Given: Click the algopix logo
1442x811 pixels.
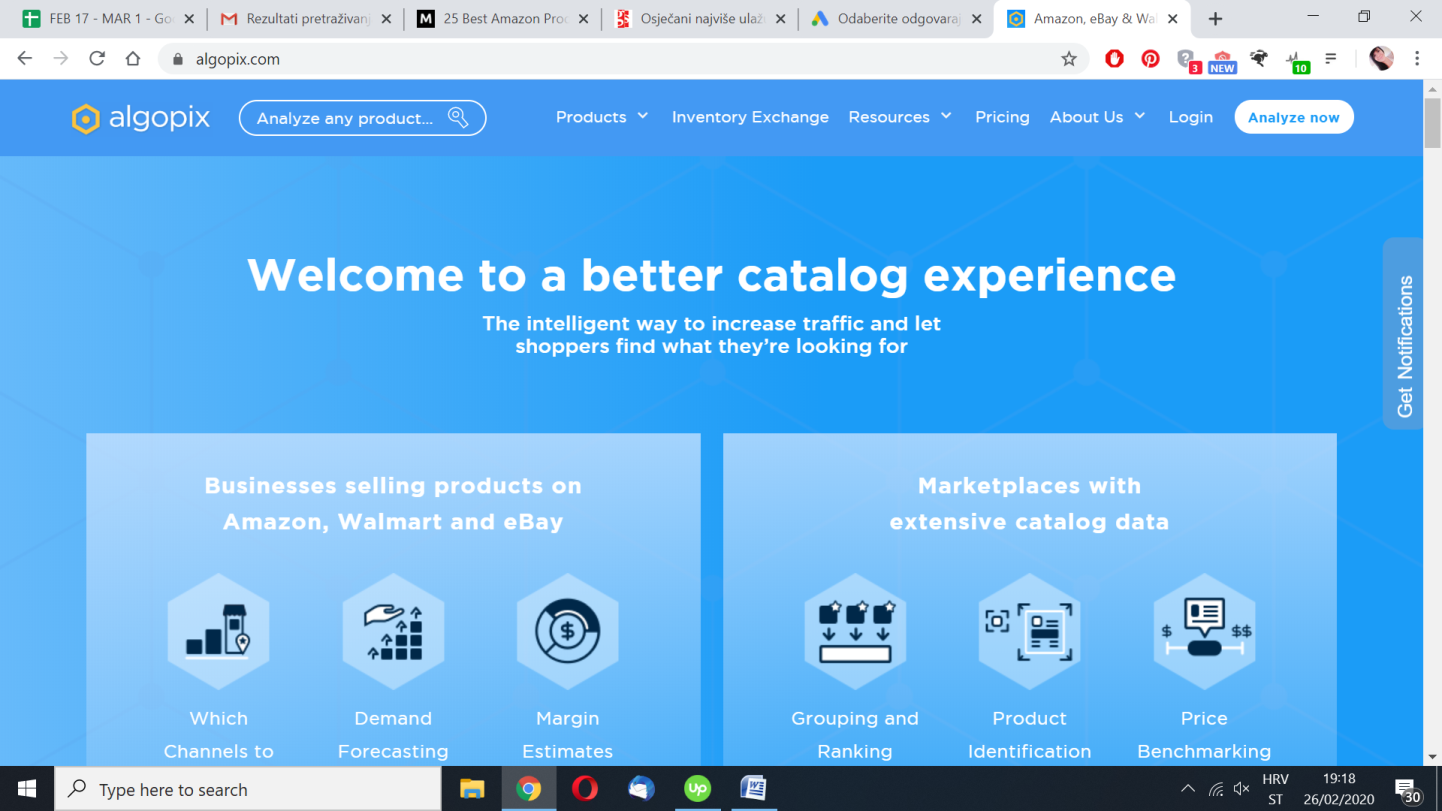Looking at the screenshot, I should (141, 118).
